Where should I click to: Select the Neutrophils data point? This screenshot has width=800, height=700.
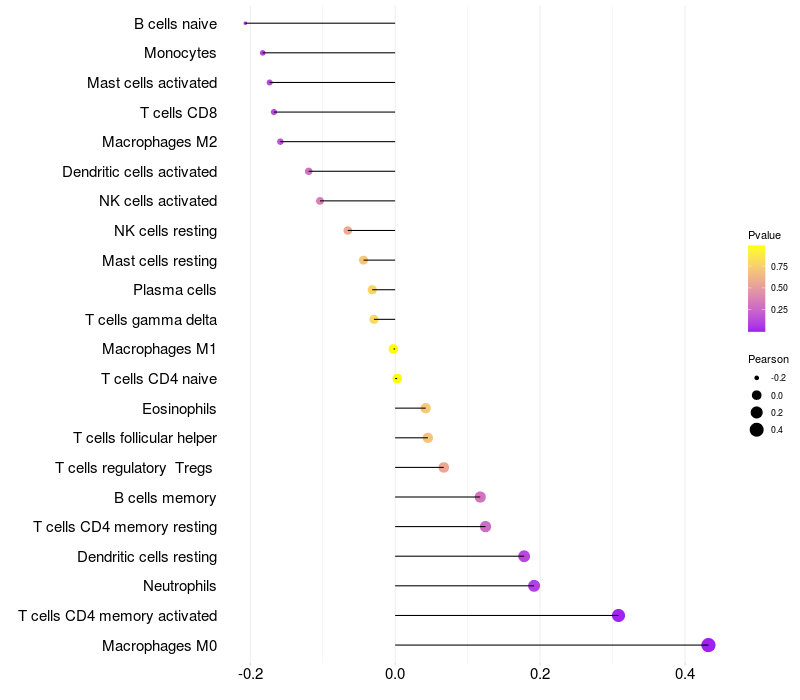[x=534, y=586]
